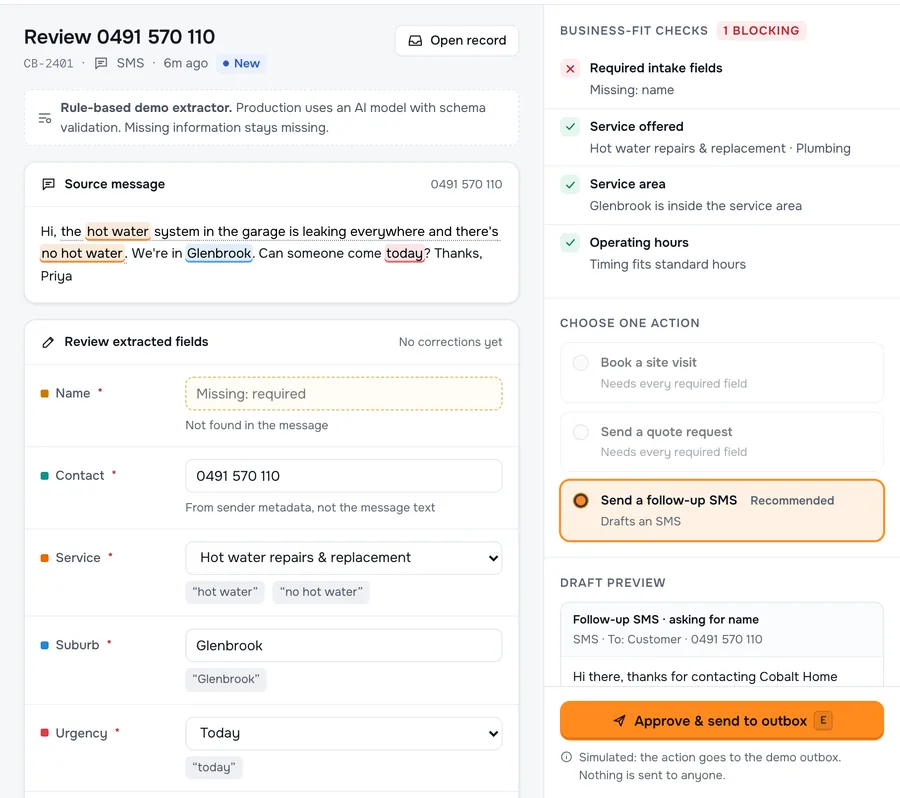Click "Hot water repairs & replacement · Plumbing" detail
Viewport: 900px width, 798px height.
tap(720, 149)
